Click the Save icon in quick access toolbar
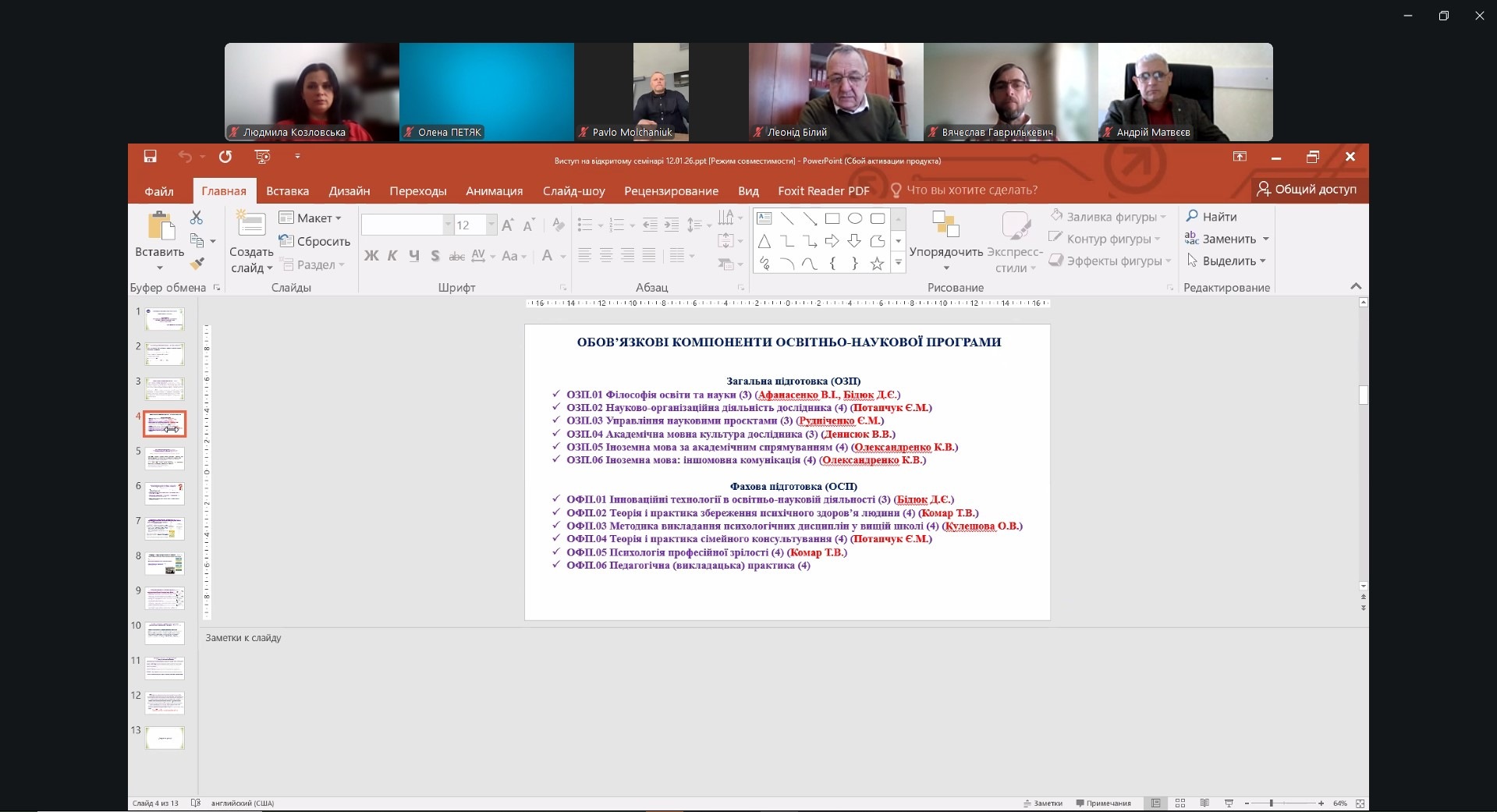Screen dimensions: 1497x812 (x=150, y=157)
